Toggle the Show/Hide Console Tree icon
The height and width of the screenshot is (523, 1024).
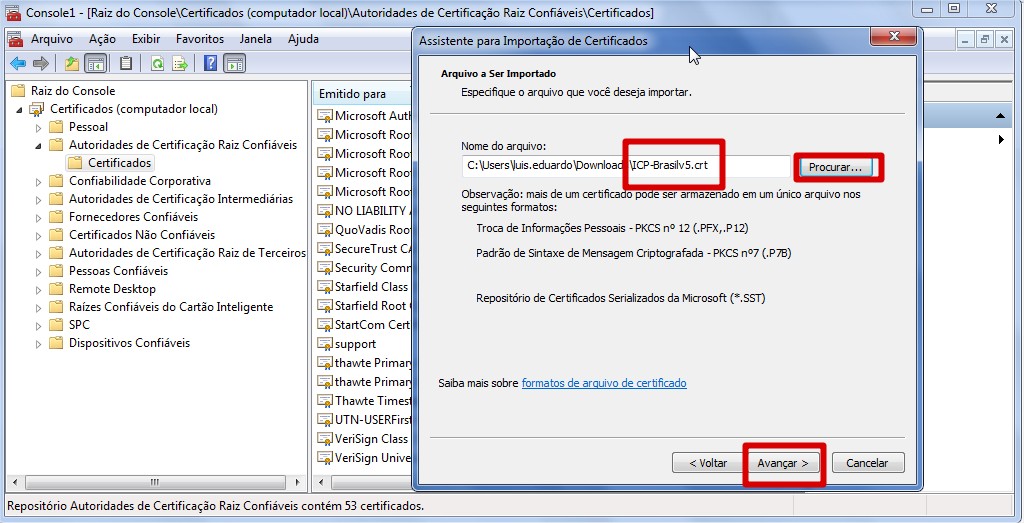95,64
